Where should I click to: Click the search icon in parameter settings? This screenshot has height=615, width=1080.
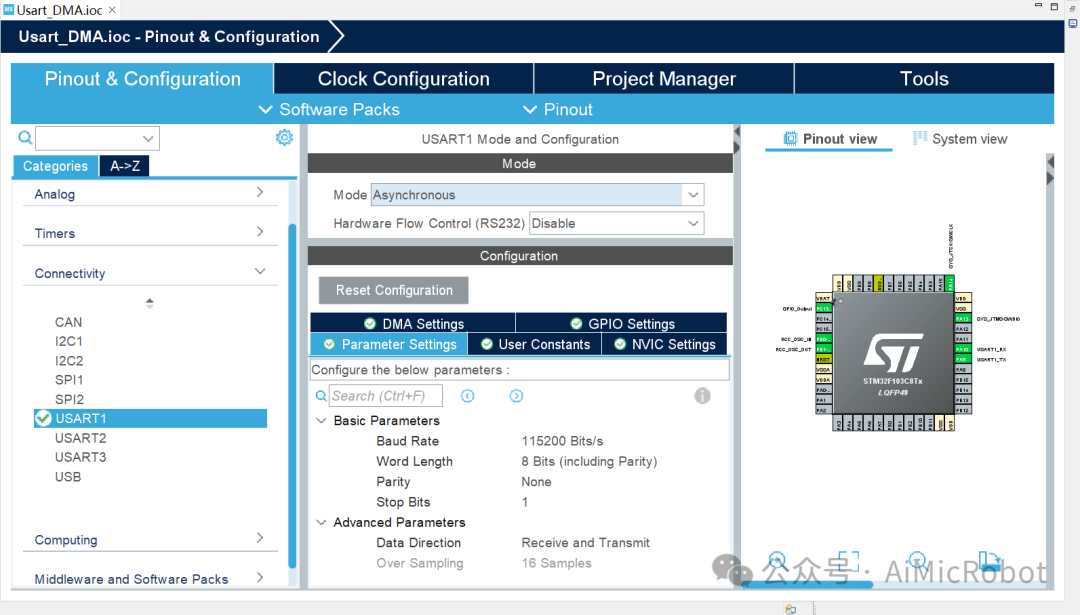tap(321, 396)
